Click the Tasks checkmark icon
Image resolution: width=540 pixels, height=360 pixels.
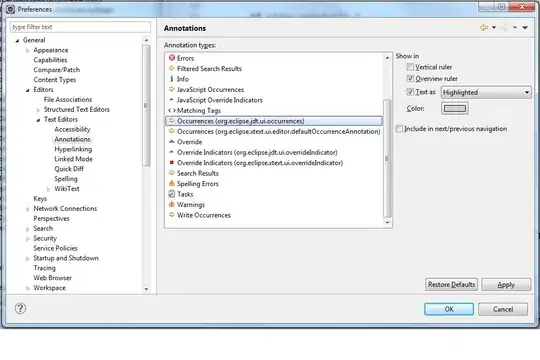pos(172,194)
